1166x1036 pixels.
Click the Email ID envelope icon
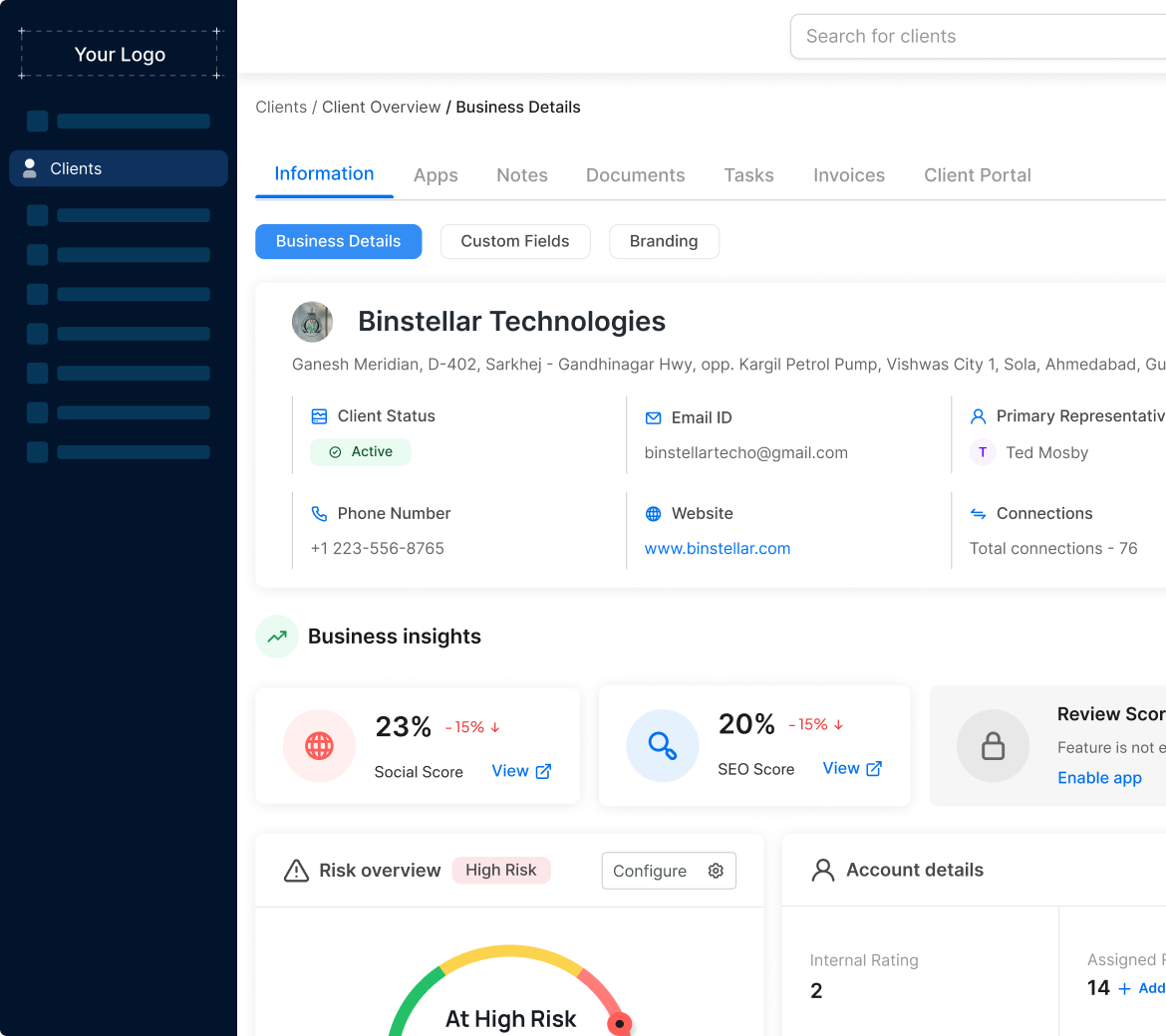pyautogui.click(x=653, y=417)
